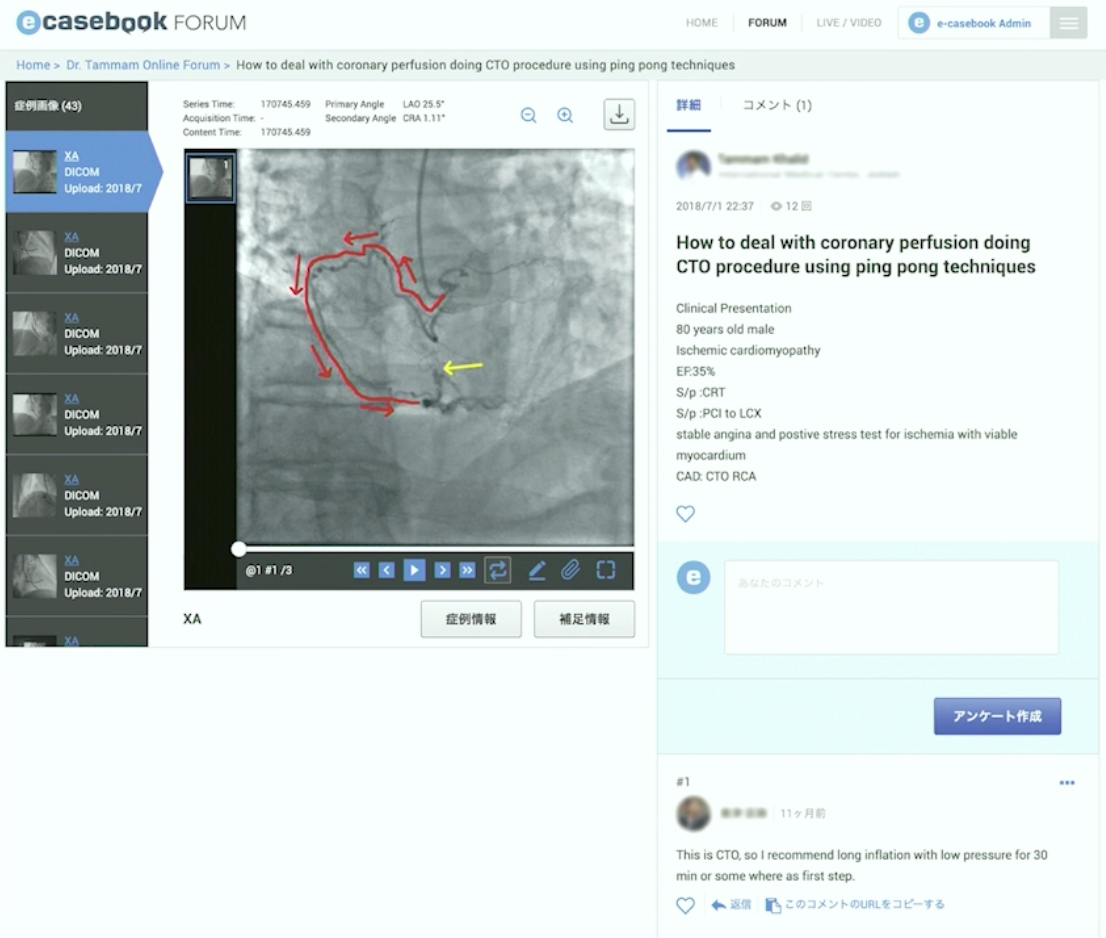1106x938 pixels.
Task: Switch to the コメント (1) tab
Action: tap(777, 105)
